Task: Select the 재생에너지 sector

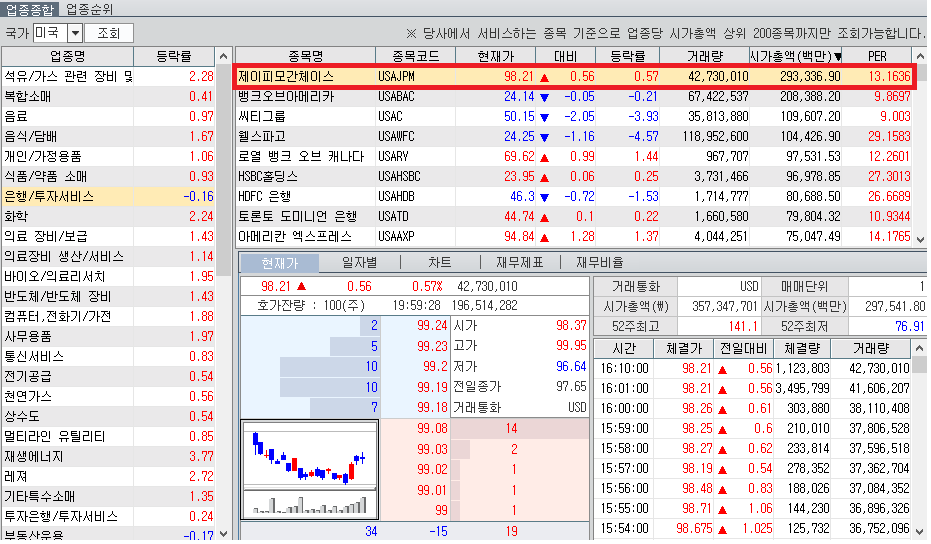Action: 109,456
